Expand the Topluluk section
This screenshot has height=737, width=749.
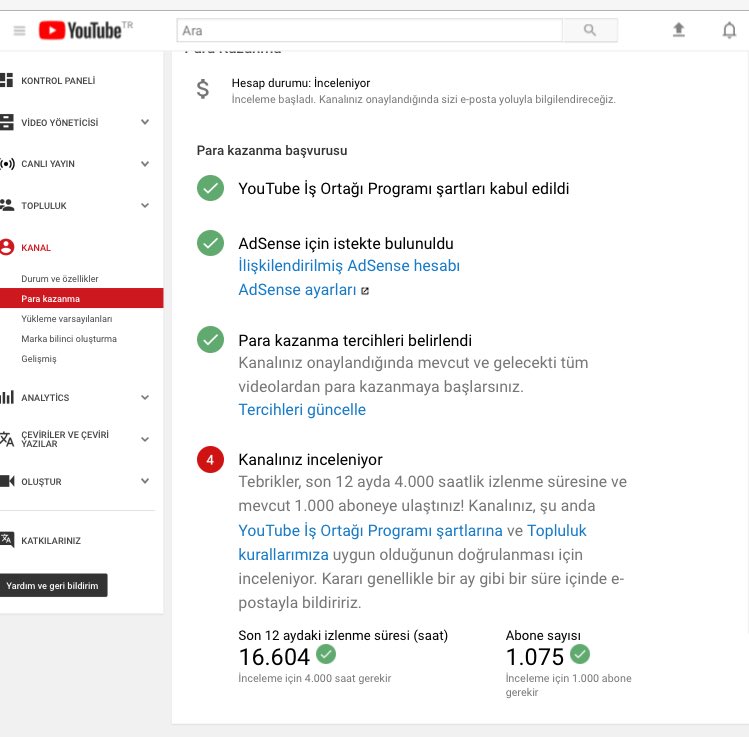tap(145, 205)
